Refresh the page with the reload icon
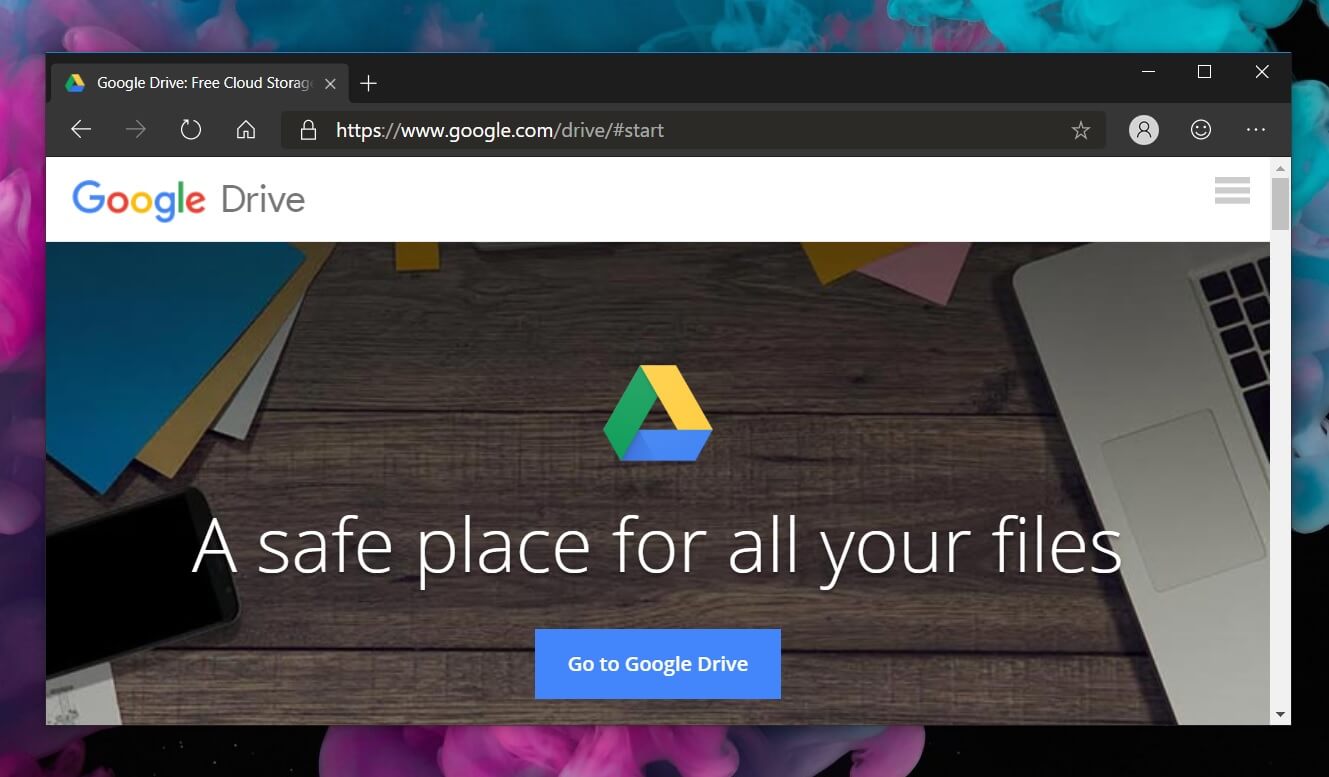 pyautogui.click(x=191, y=130)
